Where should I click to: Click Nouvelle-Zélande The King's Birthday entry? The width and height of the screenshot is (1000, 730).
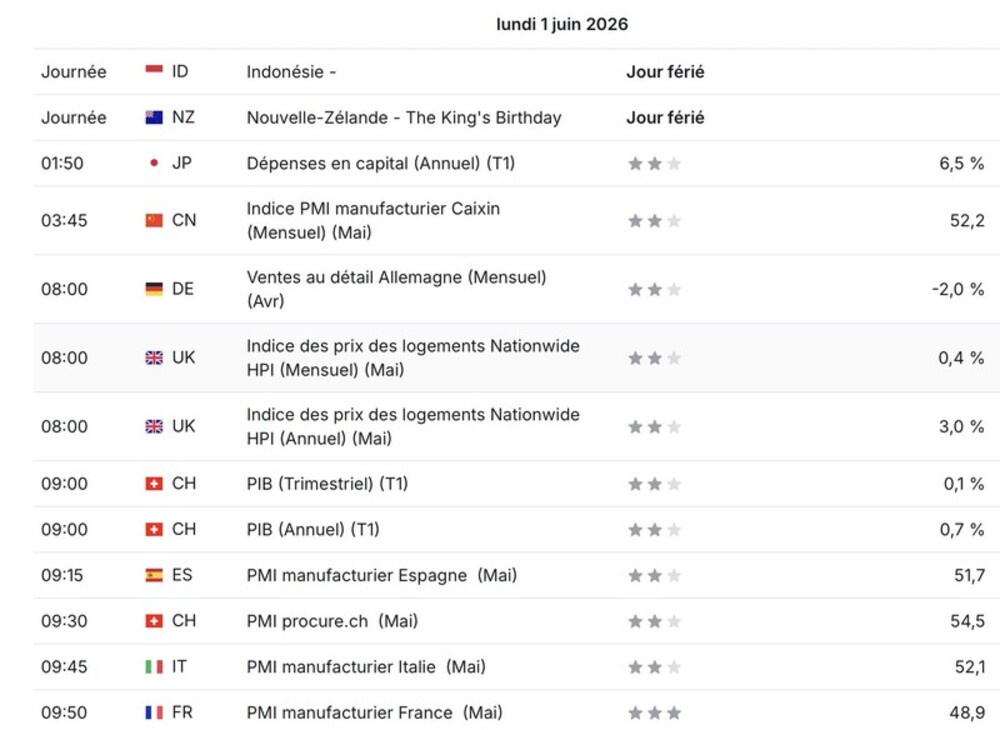pos(404,117)
